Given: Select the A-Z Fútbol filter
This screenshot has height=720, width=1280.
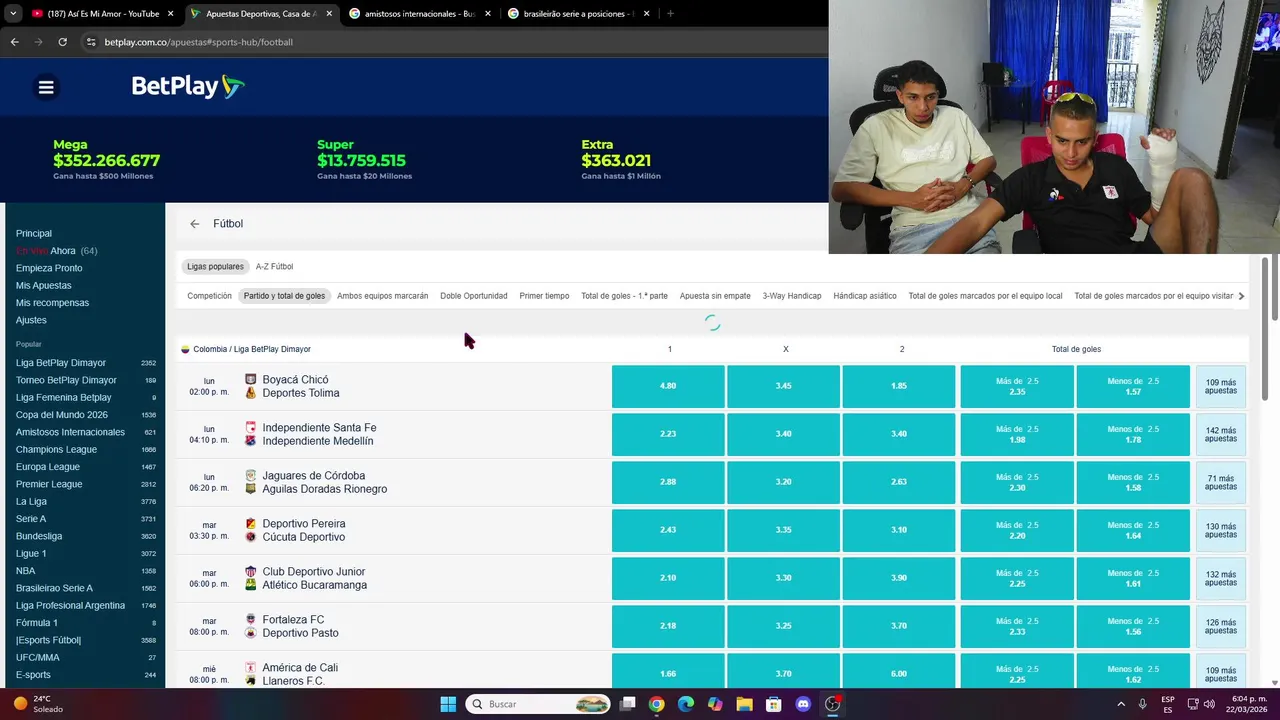Looking at the screenshot, I should click(x=274, y=267).
